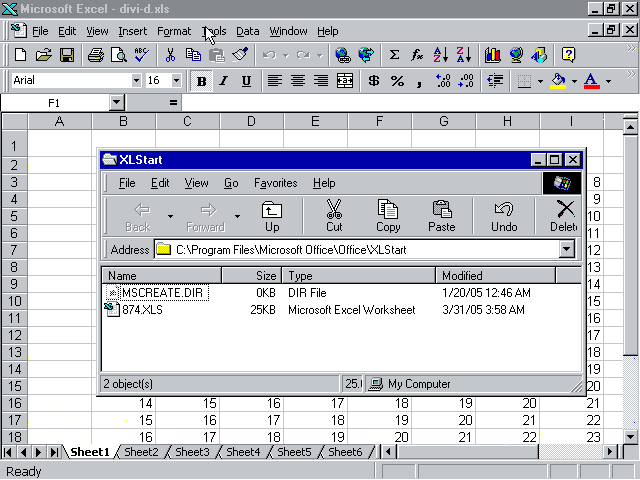Save the workbook with the floppy disk icon
The width and height of the screenshot is (640, 480).
67,55
